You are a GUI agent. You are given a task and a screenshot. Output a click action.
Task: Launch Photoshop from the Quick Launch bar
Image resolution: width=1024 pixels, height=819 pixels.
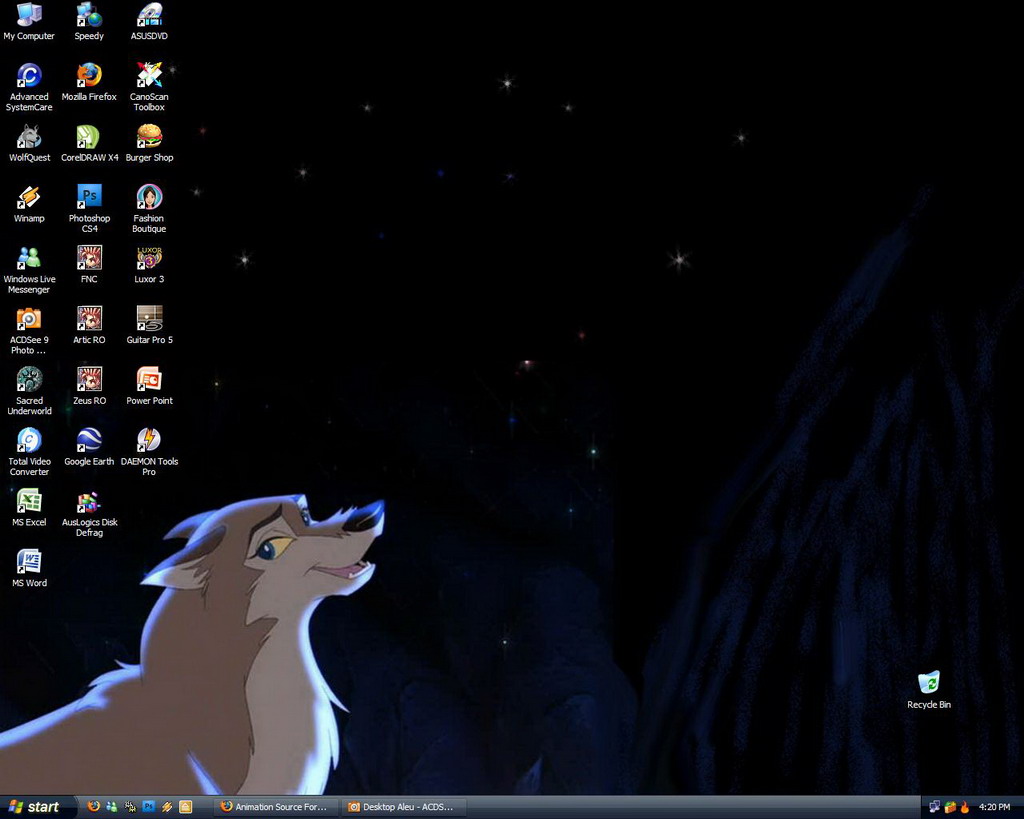(149, 807)
